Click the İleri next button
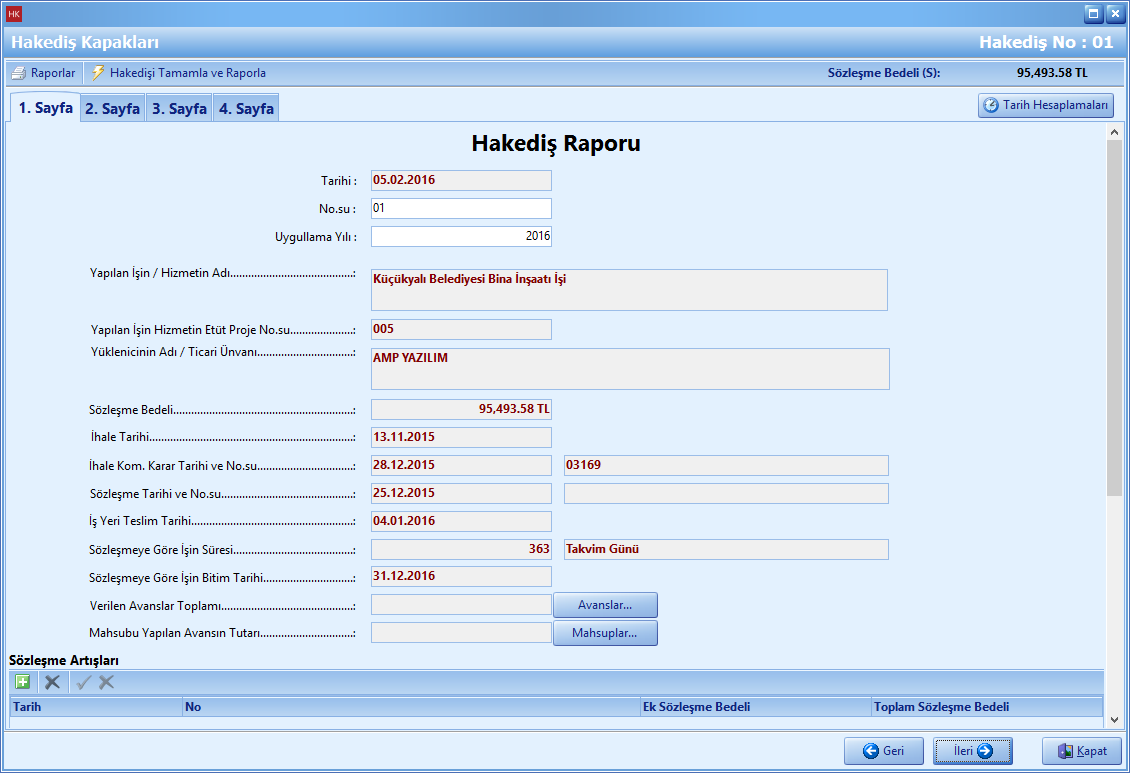The image size is (1130, 773). (972, 751)
